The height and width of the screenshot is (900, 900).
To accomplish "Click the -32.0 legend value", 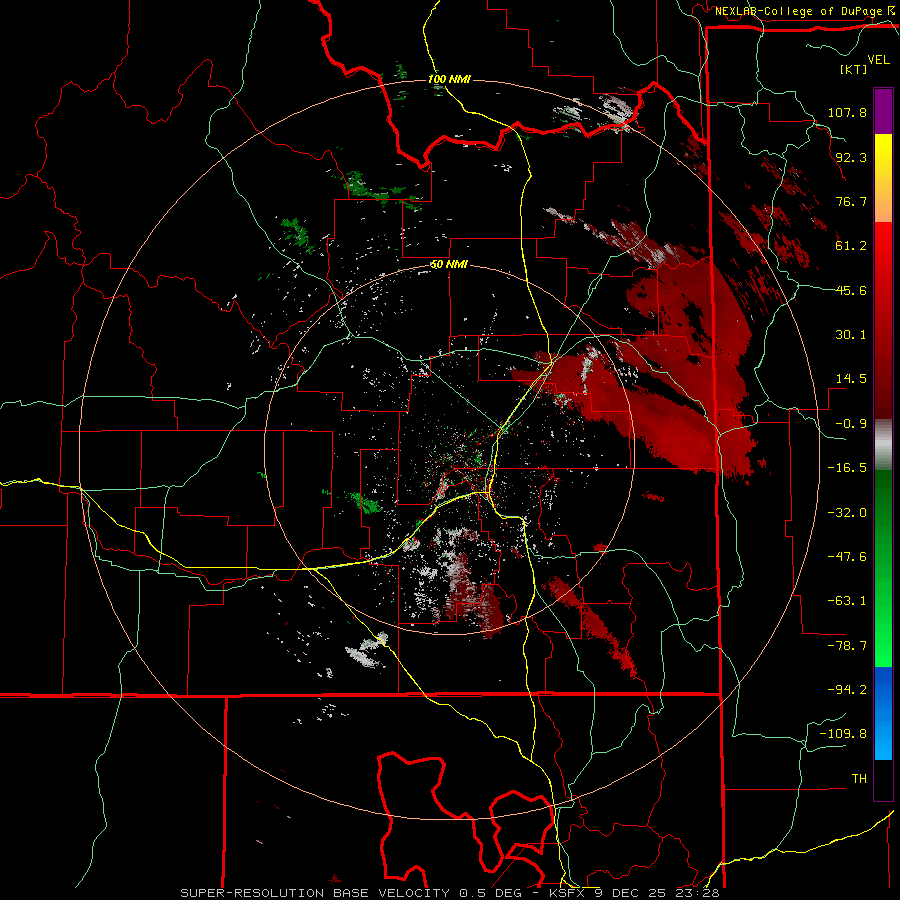I will (847, 513).
